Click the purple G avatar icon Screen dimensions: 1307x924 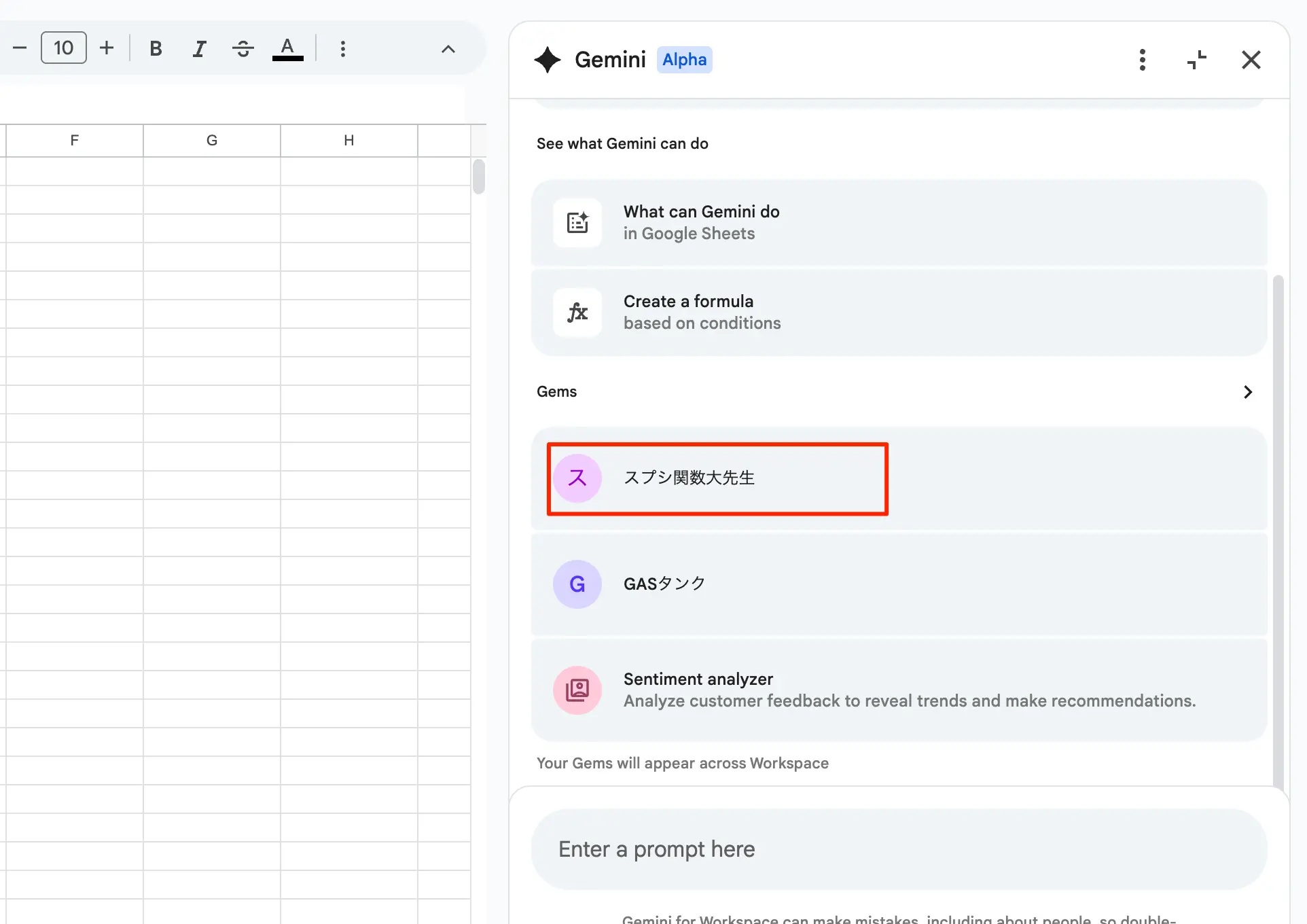(577, 584)
